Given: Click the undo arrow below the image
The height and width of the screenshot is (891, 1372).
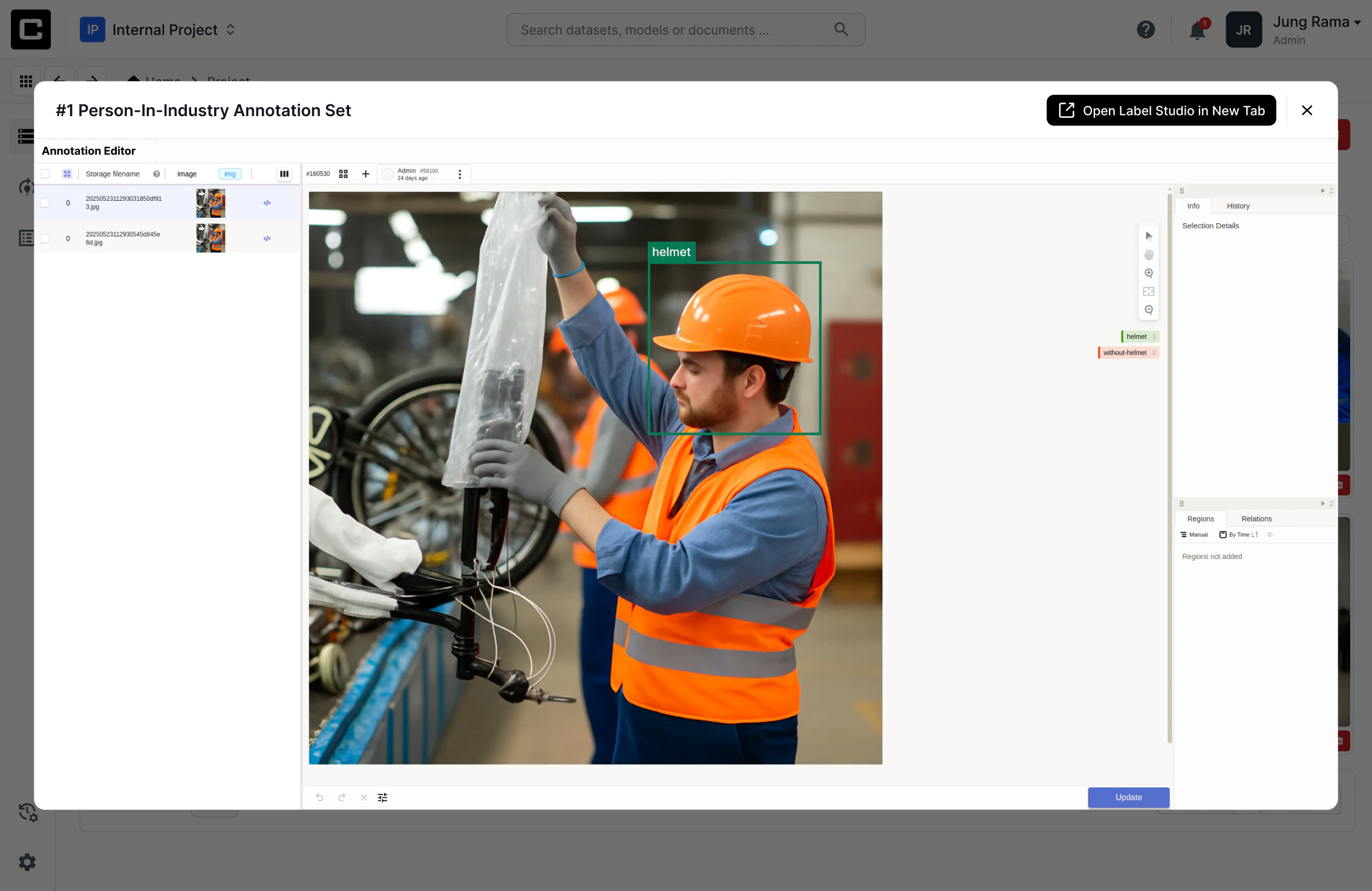Looking at the screenshot, I should click(319, 797).
